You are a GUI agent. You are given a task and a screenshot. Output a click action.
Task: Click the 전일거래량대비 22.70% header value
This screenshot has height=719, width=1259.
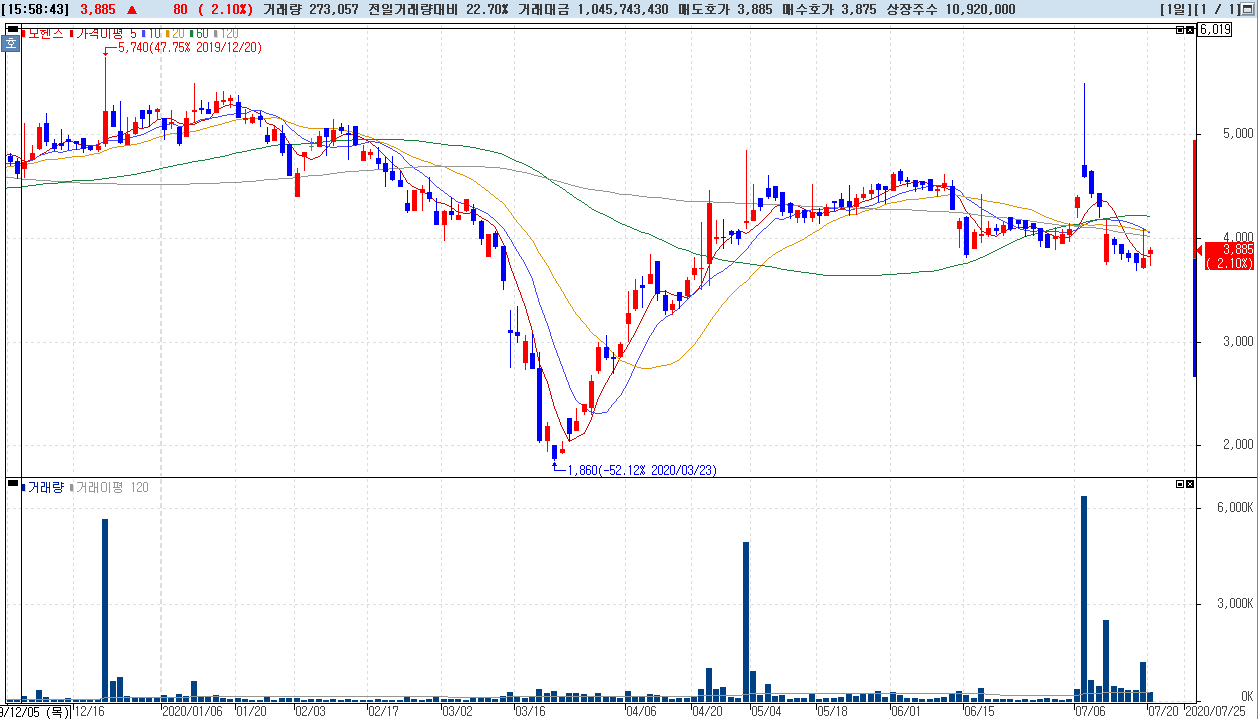coord(438,9)
